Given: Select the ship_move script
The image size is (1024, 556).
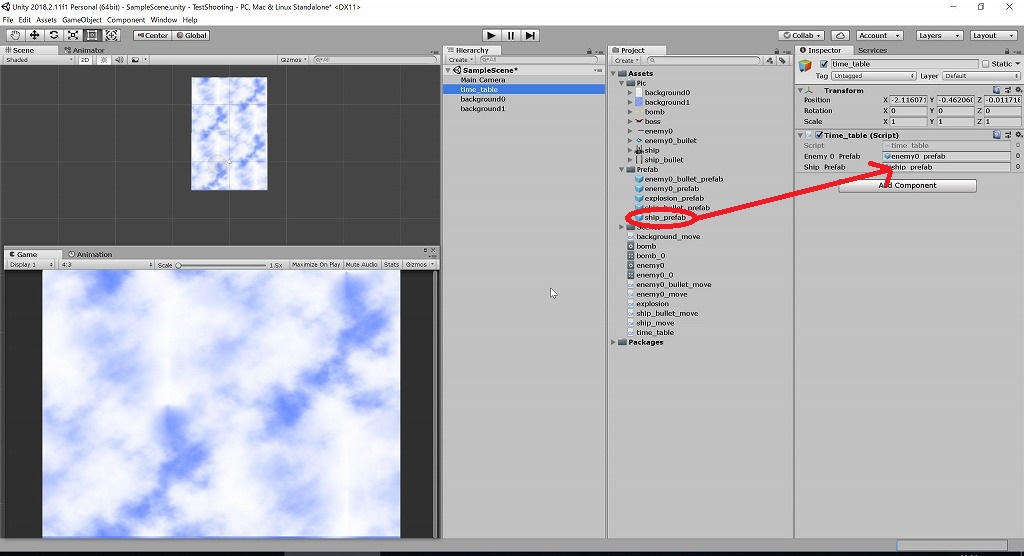Looking at the screenshot, I should tap(655, 323).
